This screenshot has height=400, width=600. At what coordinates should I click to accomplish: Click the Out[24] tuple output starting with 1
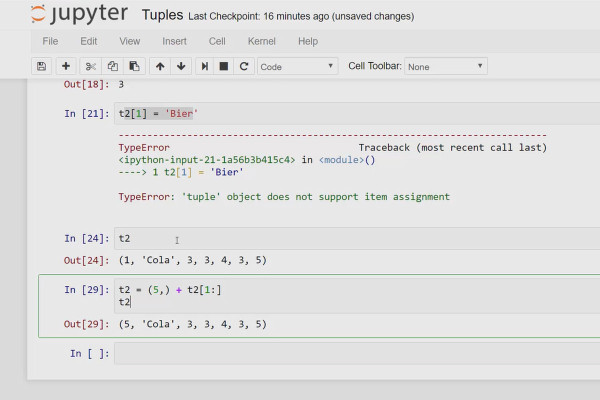click(192, 260)
